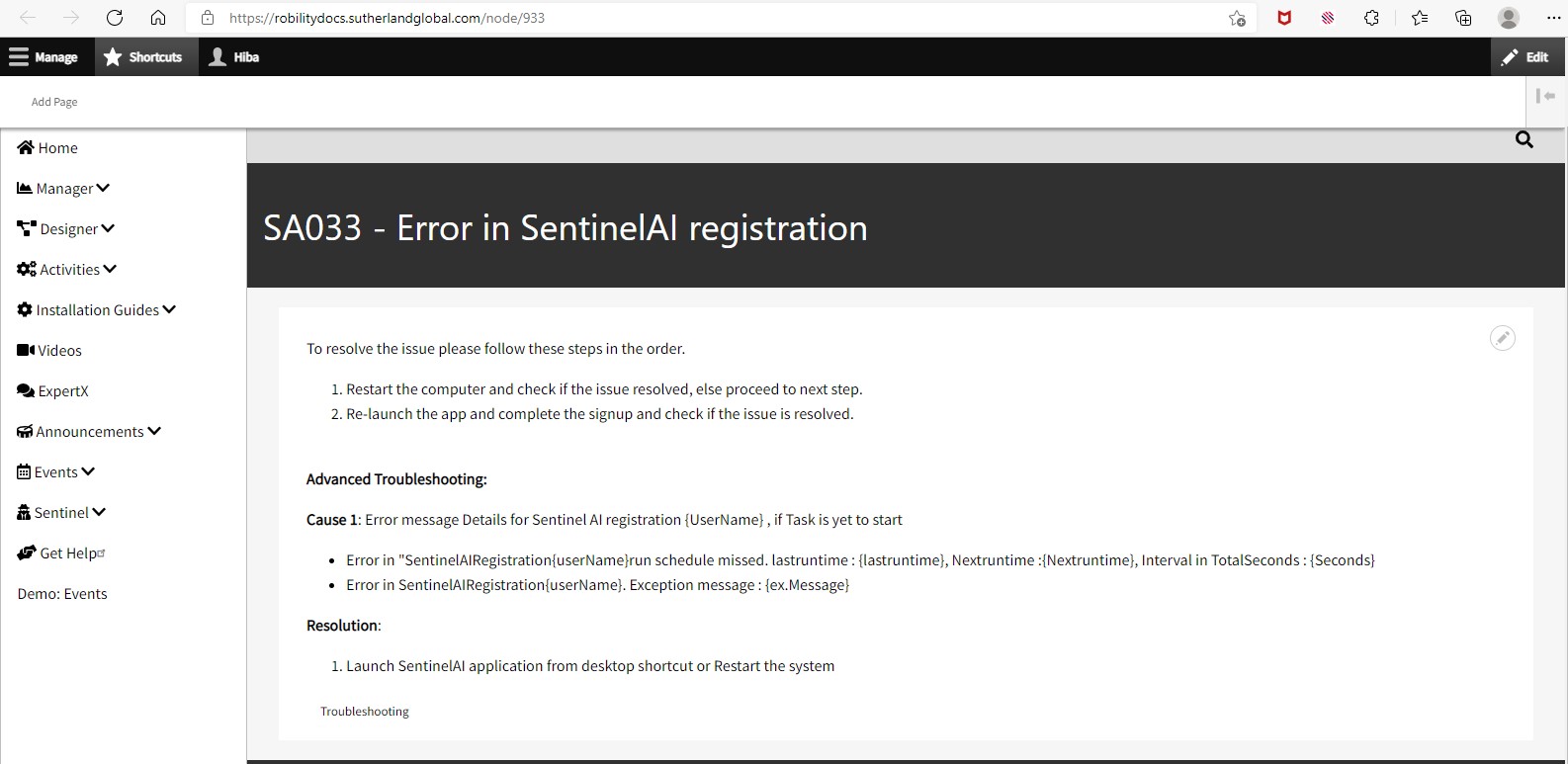This screenshot has width=1568, height=764.
Task: Click the pencil edit icon on content
Action: coord(1502,338)
